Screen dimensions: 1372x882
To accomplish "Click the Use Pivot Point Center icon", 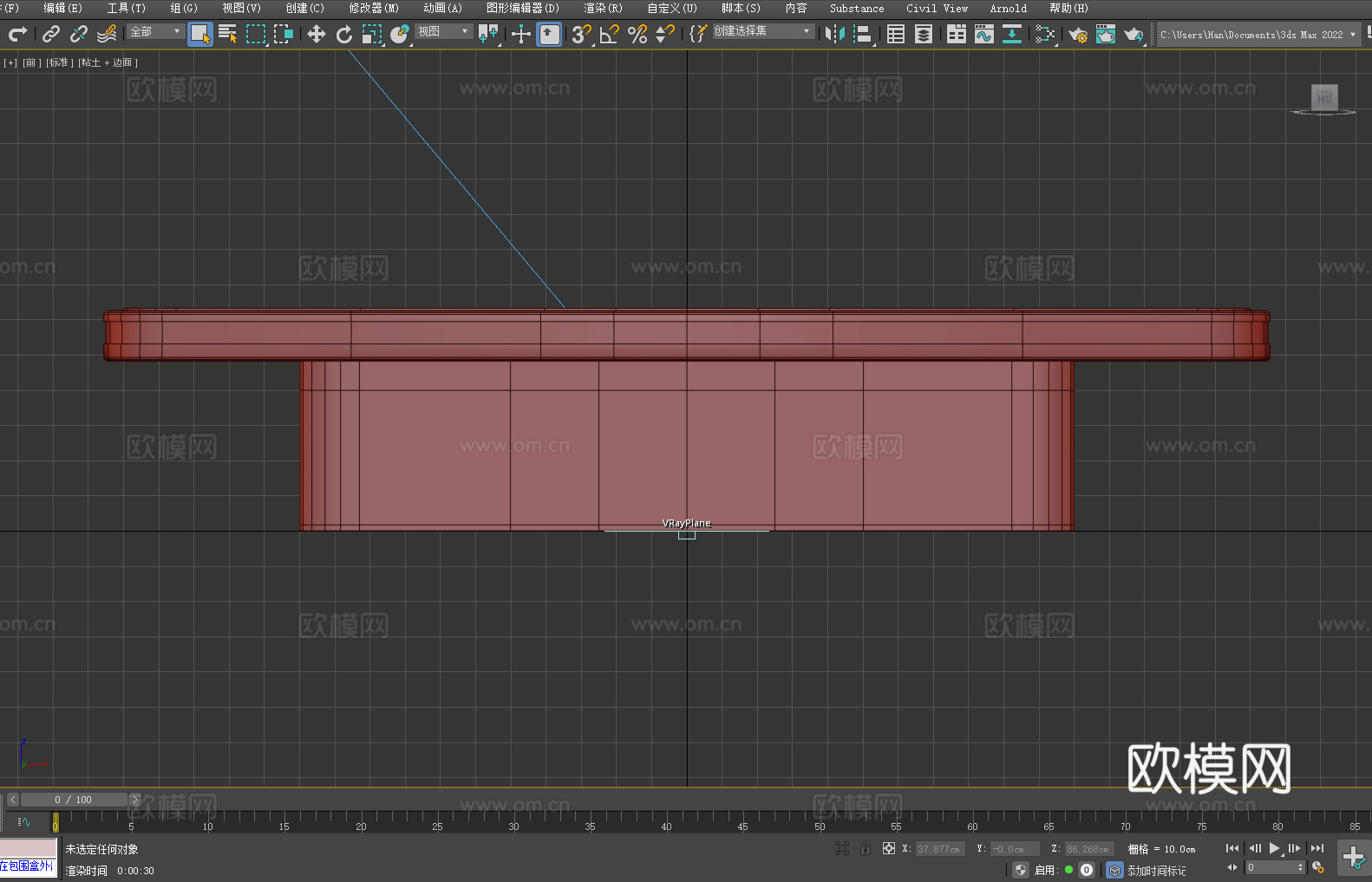I will point(489,34).
